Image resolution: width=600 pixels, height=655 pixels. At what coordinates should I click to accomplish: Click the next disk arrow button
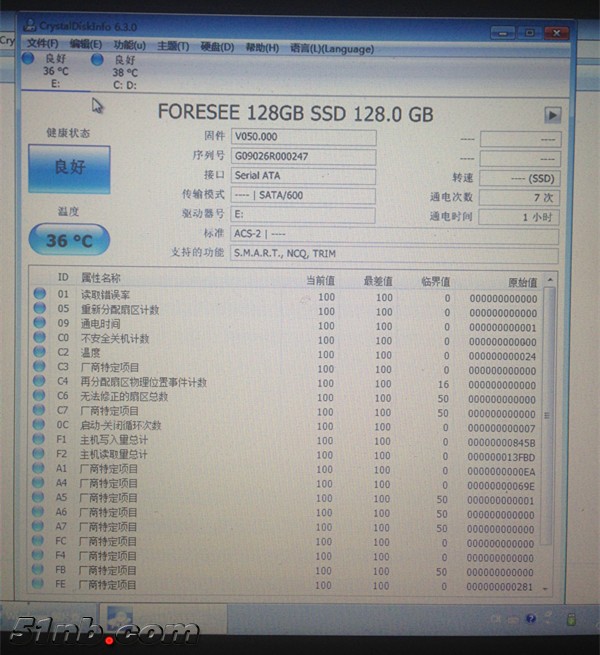pyautogui.click(x=553, y=115)
